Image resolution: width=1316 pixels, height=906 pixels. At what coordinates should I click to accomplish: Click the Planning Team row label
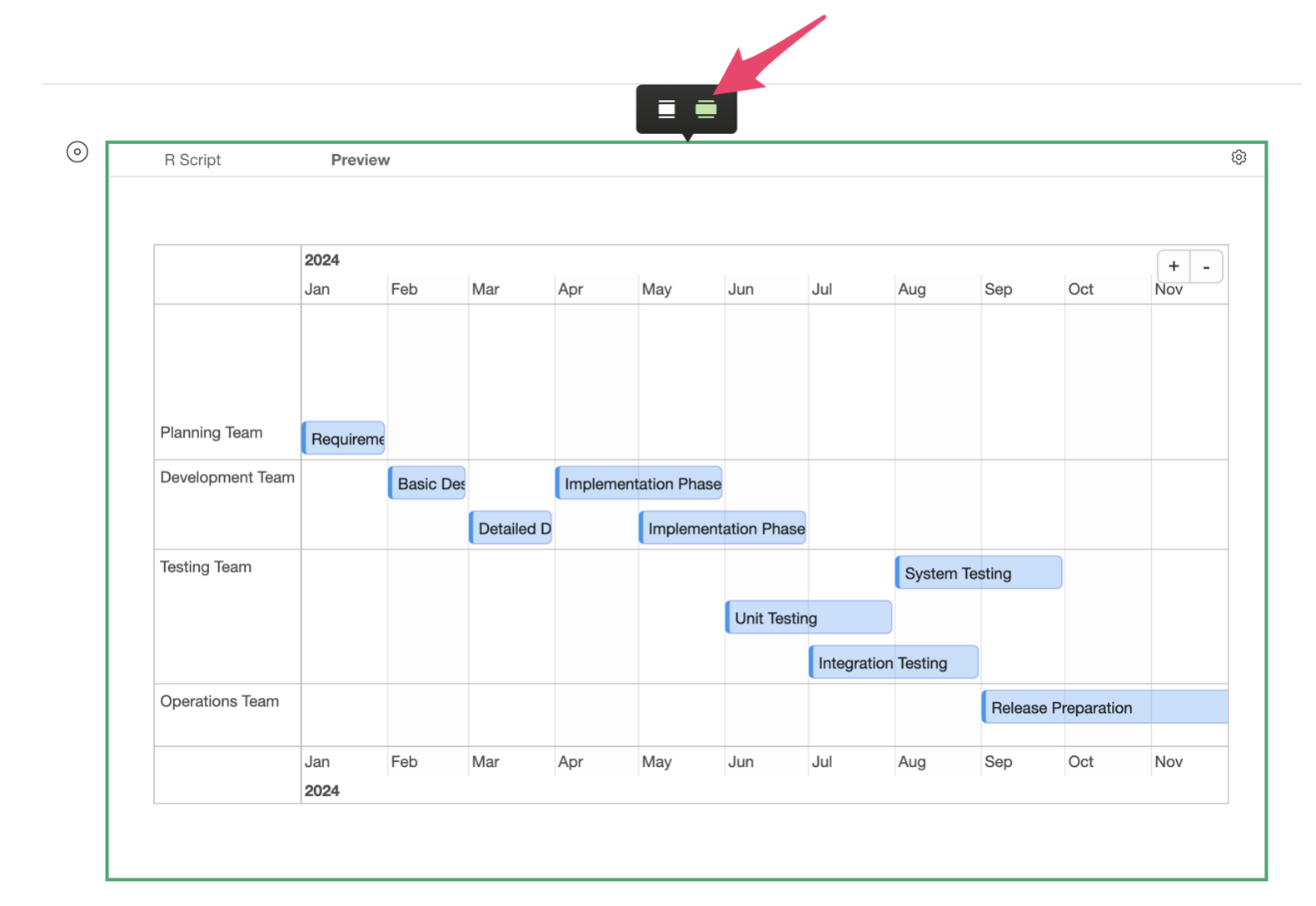[211, 432]
